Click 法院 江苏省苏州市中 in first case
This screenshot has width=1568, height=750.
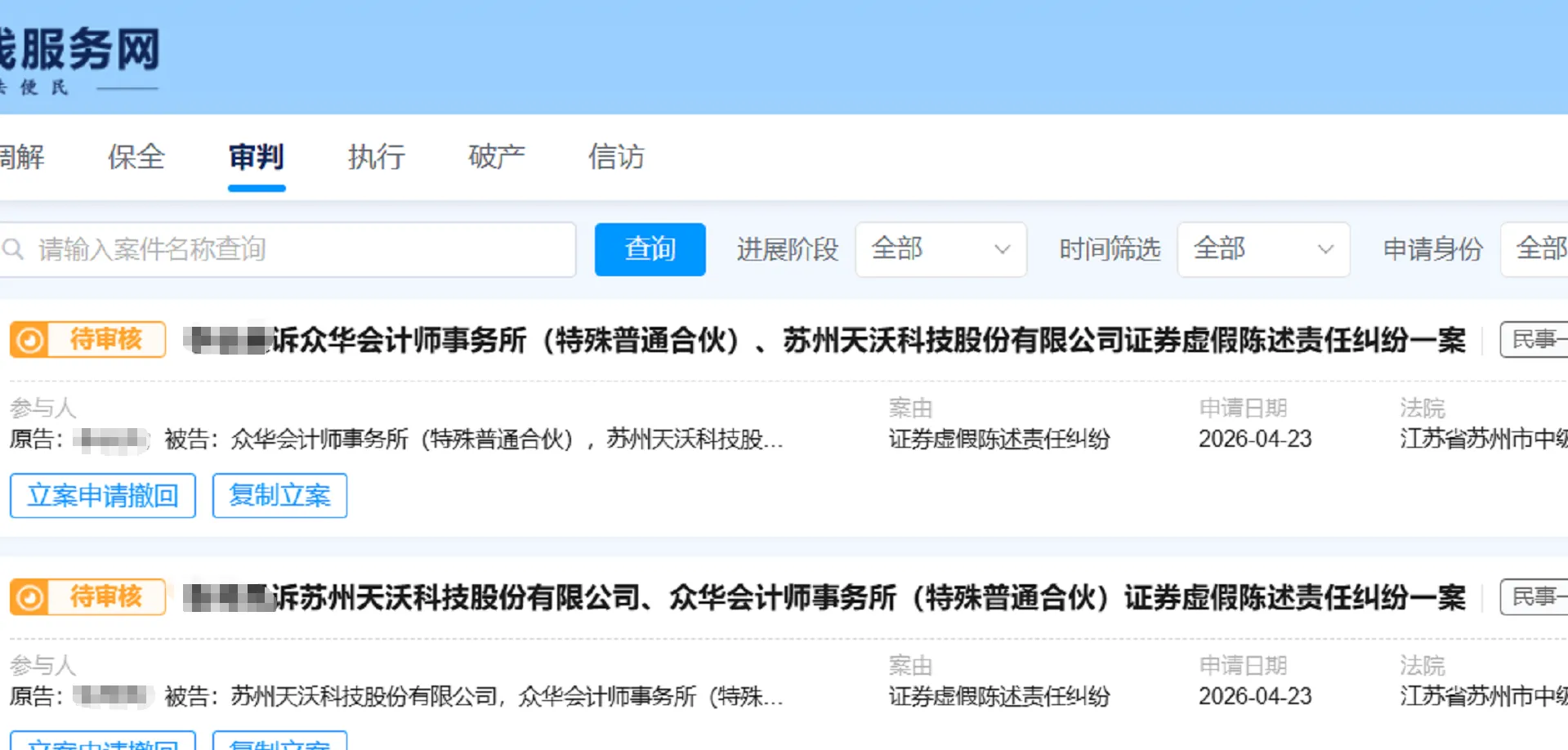tap(1483, 440)
